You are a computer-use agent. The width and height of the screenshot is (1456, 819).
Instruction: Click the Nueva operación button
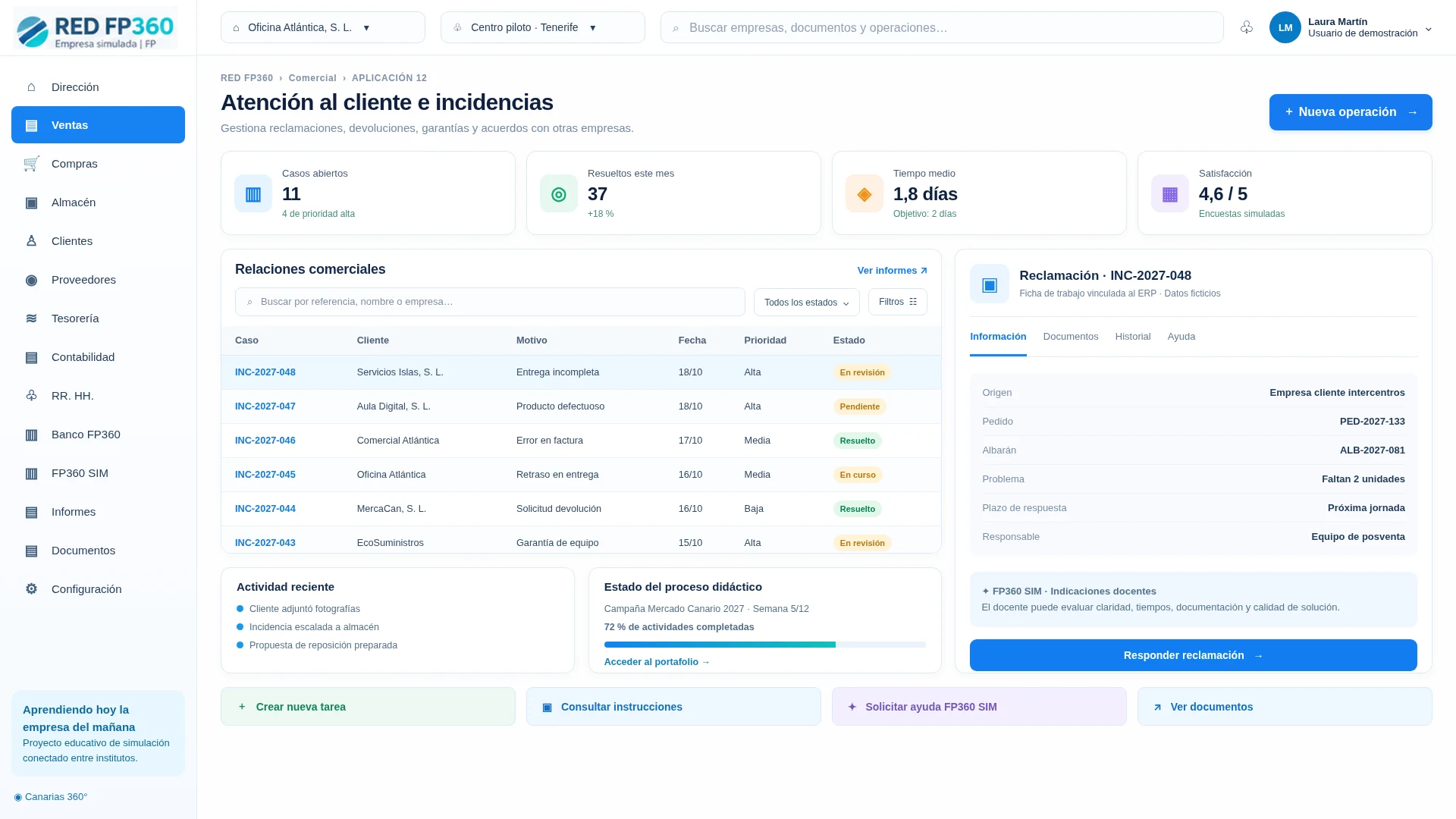(x=1351, y=112)
